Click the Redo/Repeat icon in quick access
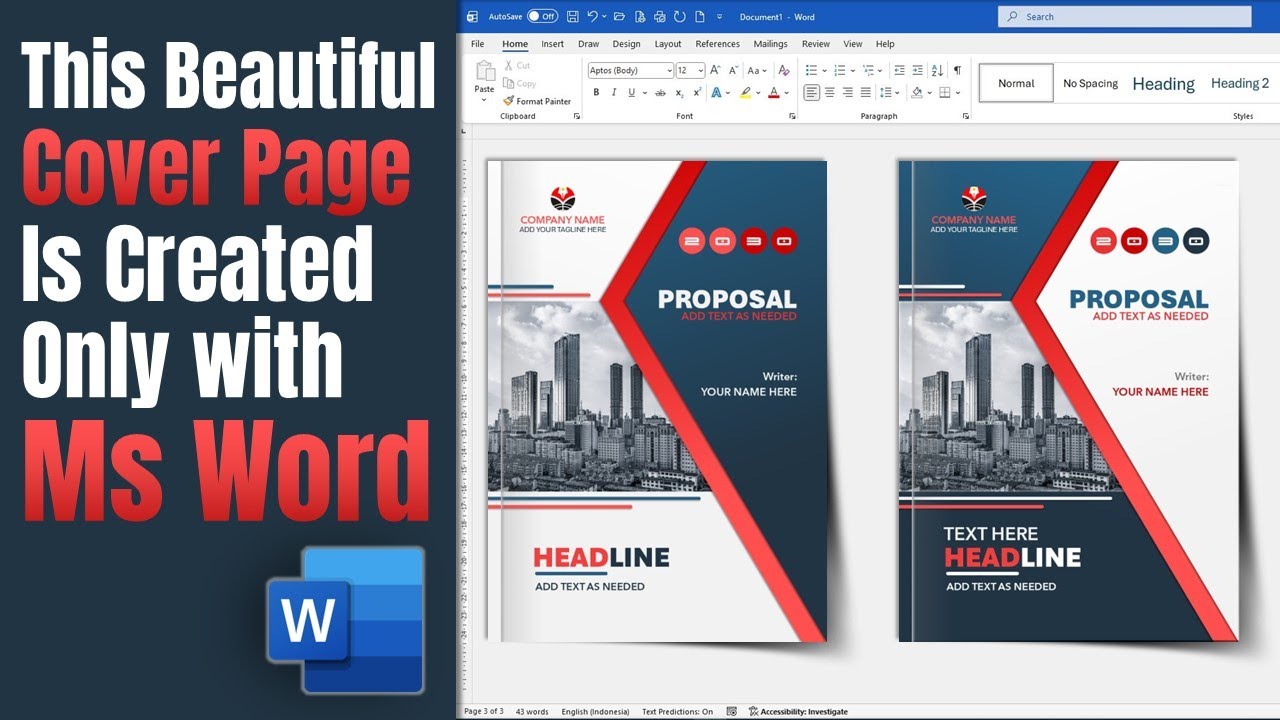The height and width of the screenshot is (720, 1280). [680, 16]
